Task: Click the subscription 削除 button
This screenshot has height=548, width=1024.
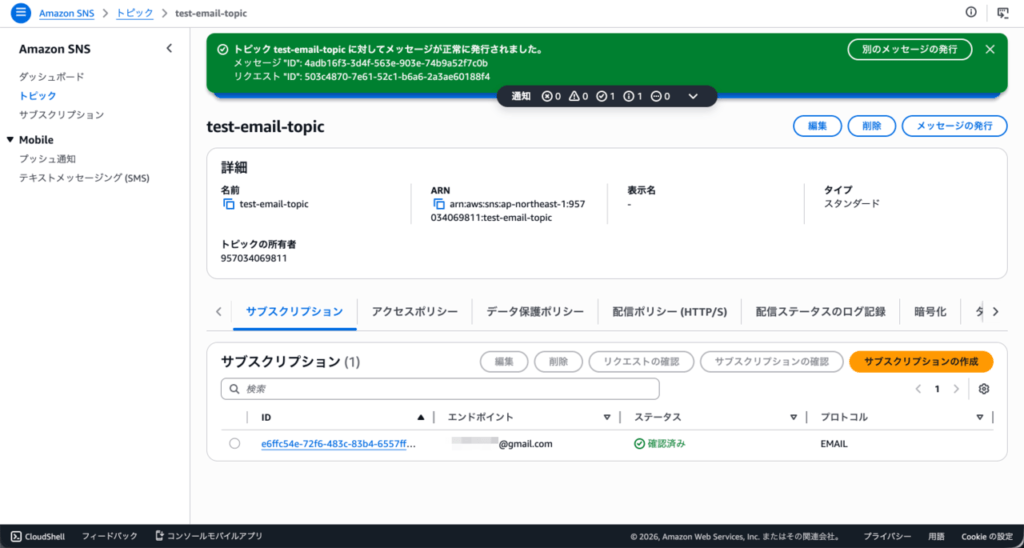Action: (558, 361)
